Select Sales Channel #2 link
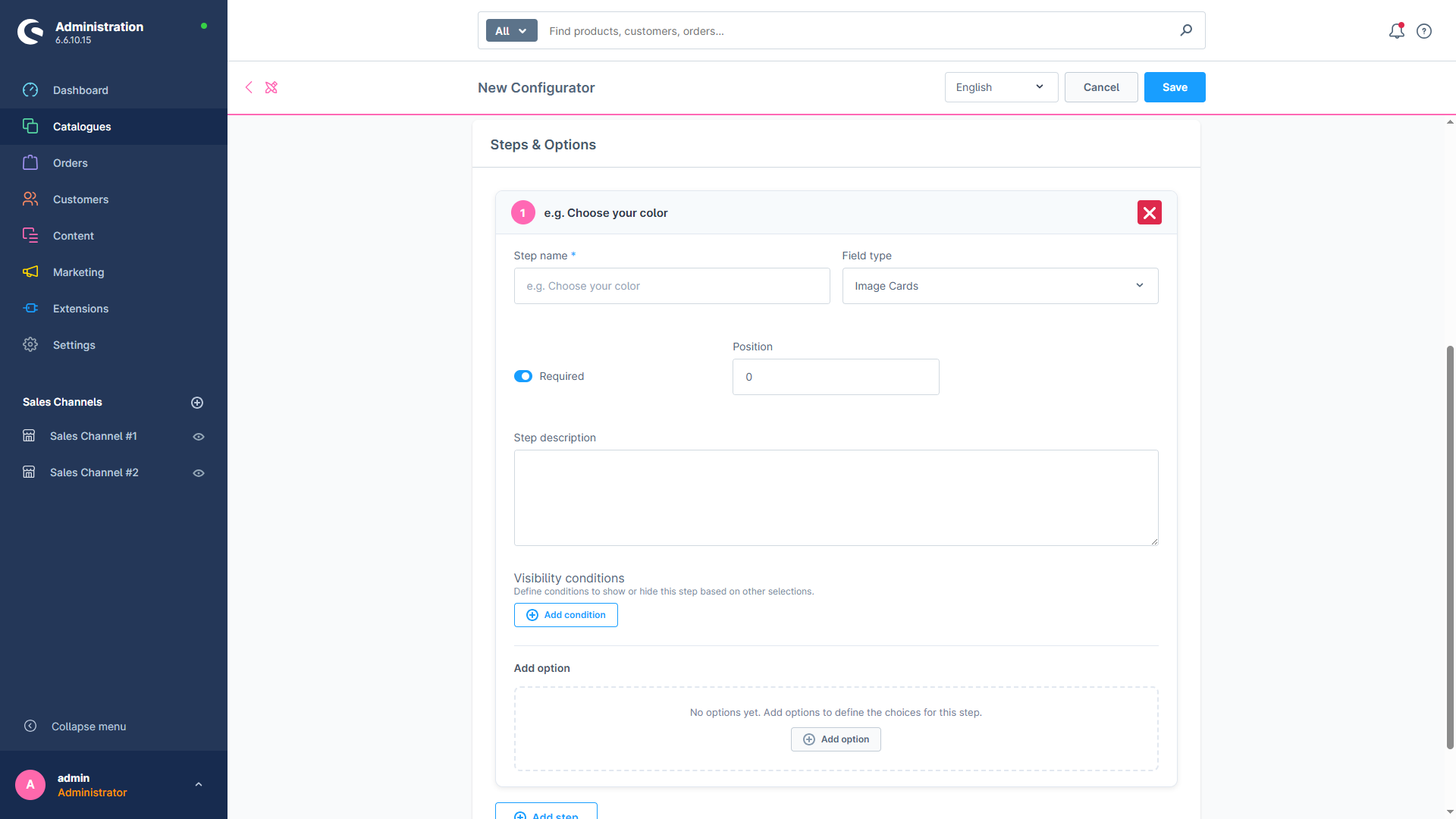 tap(94, 472)
